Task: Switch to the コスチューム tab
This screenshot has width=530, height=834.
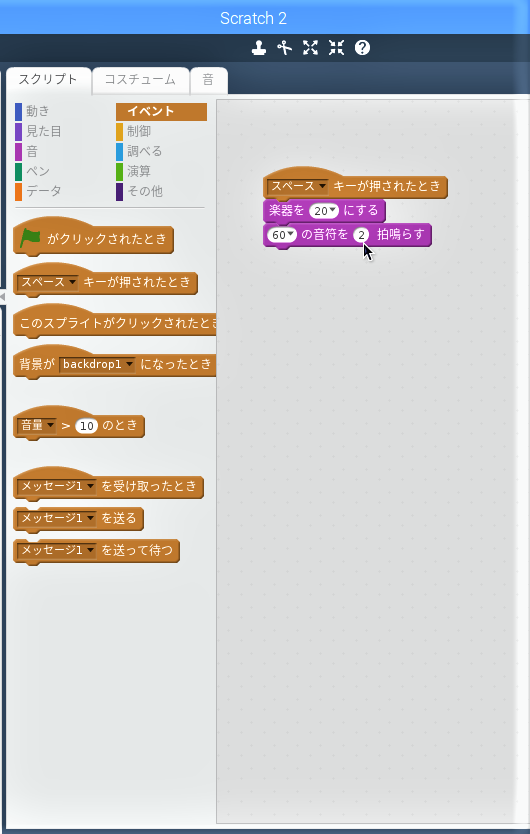Action: pyautogui.click(x=140, y=80)
